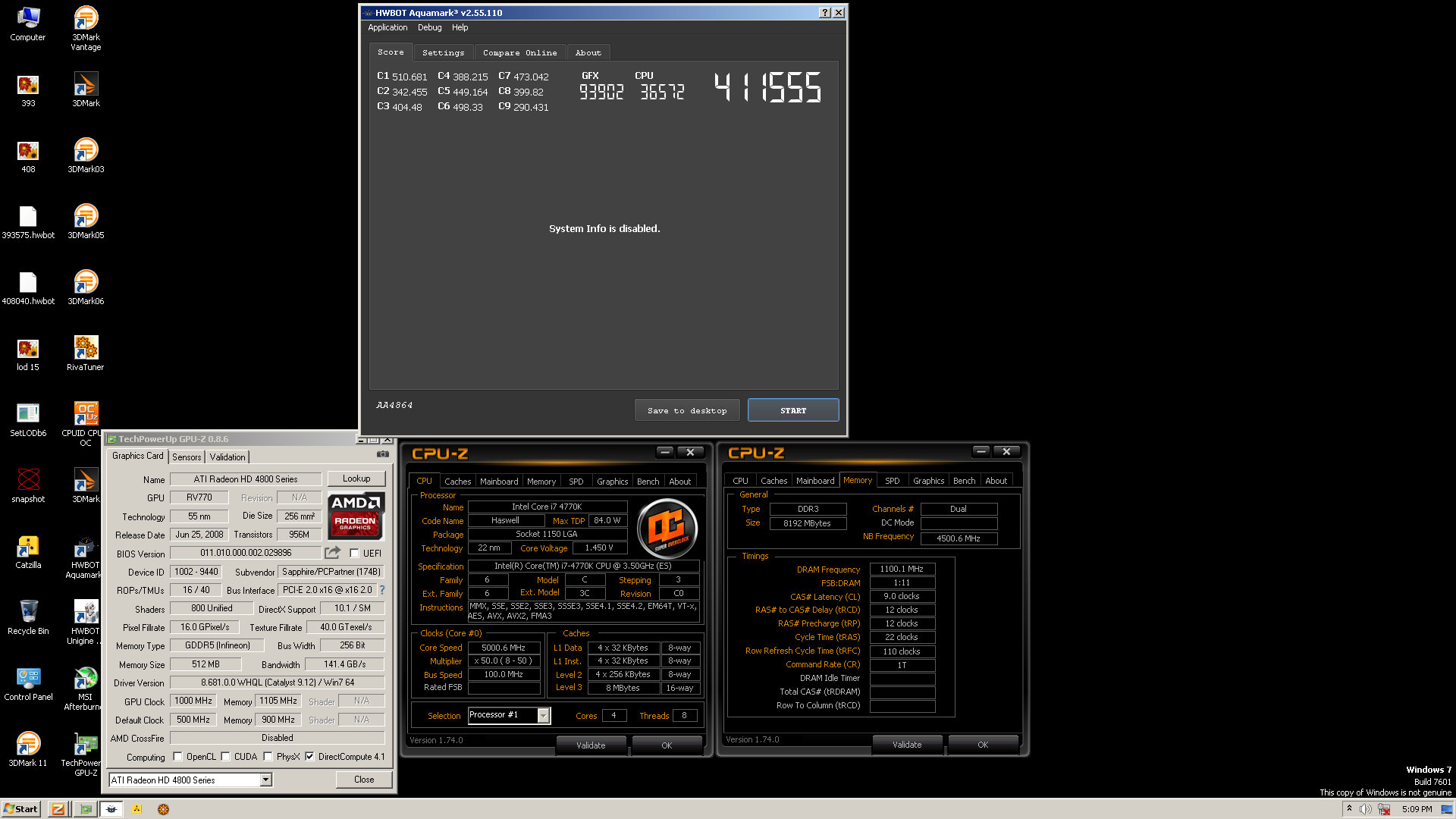This screenshot has height=819, width=1456.
Task: Open the snapshot desktop icon
Action: coord(28,485)
